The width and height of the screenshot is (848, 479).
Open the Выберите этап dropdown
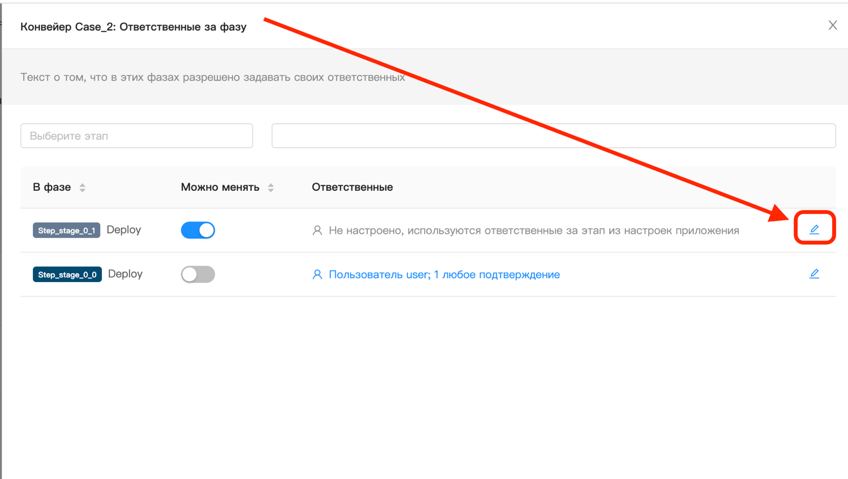[137, 136]
